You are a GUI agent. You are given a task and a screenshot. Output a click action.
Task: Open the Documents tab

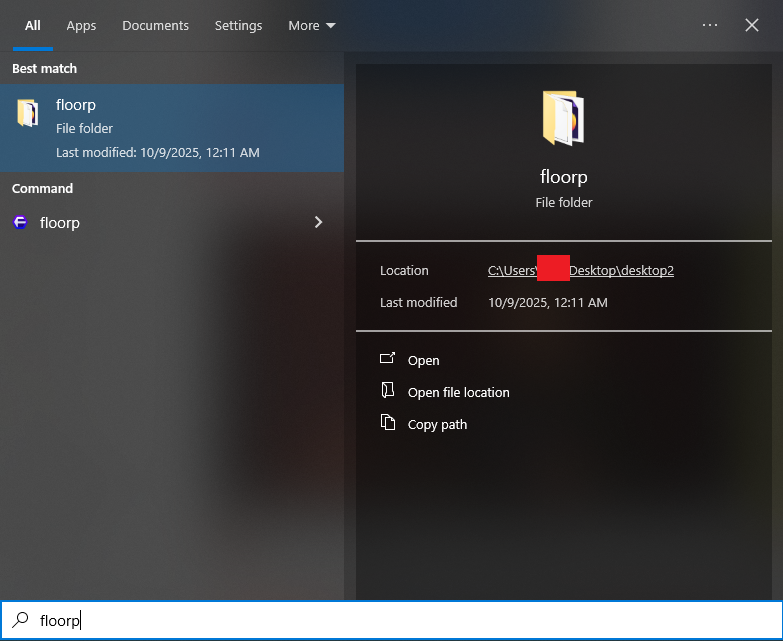pyautogui.click(x=155, y=25)
